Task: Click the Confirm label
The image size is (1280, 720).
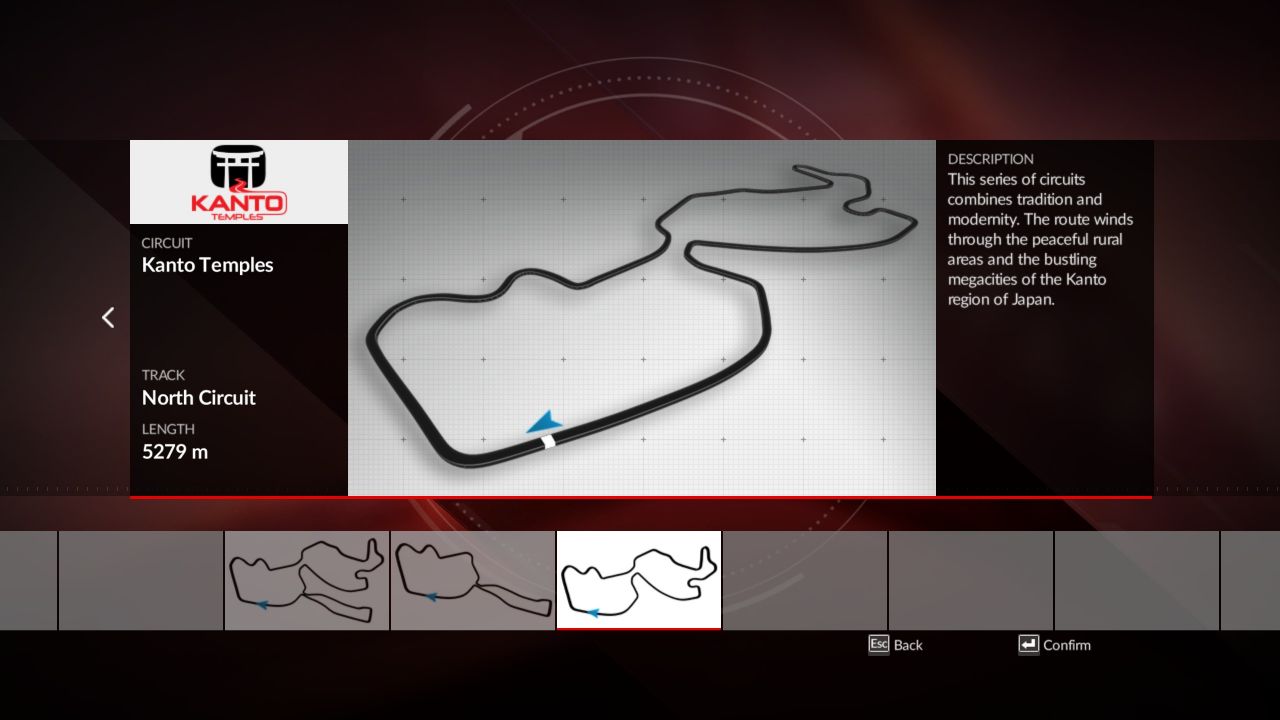Action: pyautogui.click(x=1066, y=645)
